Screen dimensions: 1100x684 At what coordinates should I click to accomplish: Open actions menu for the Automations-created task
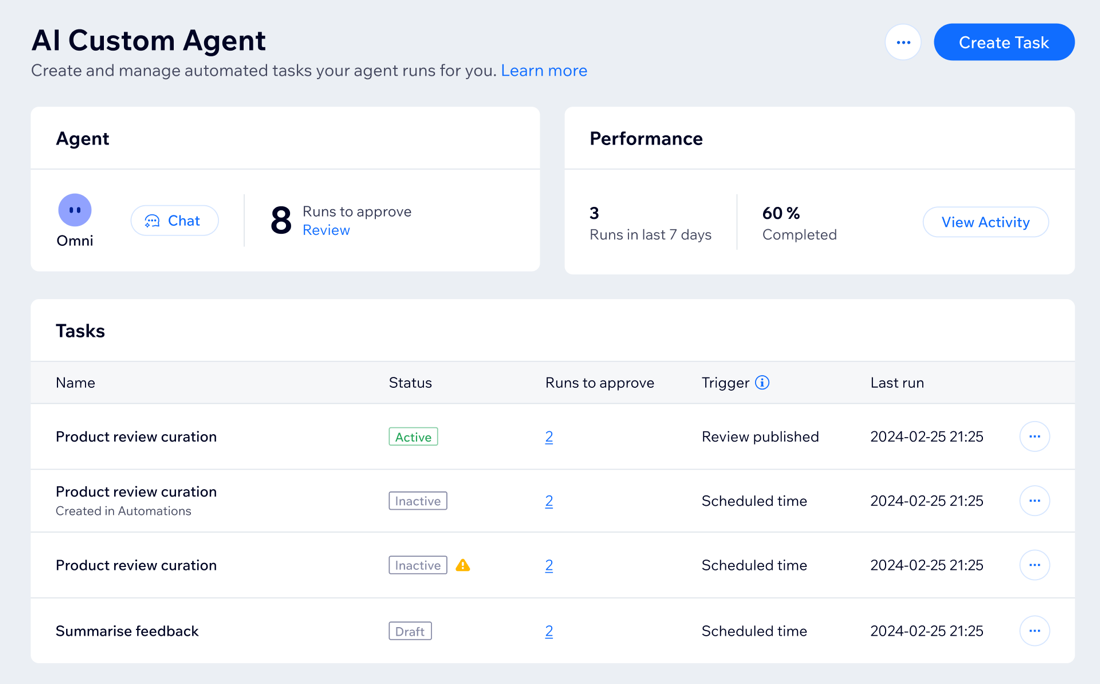point(1034,500)
